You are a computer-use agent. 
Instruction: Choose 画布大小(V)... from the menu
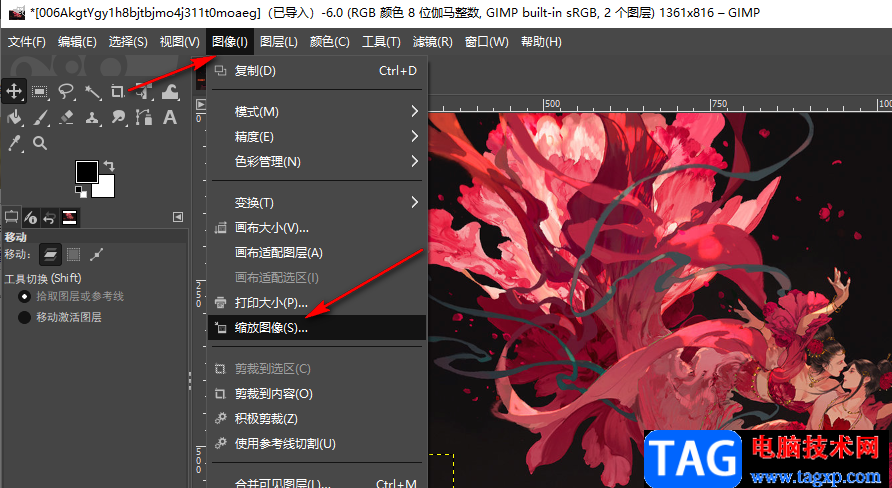[x=317, y=228]
